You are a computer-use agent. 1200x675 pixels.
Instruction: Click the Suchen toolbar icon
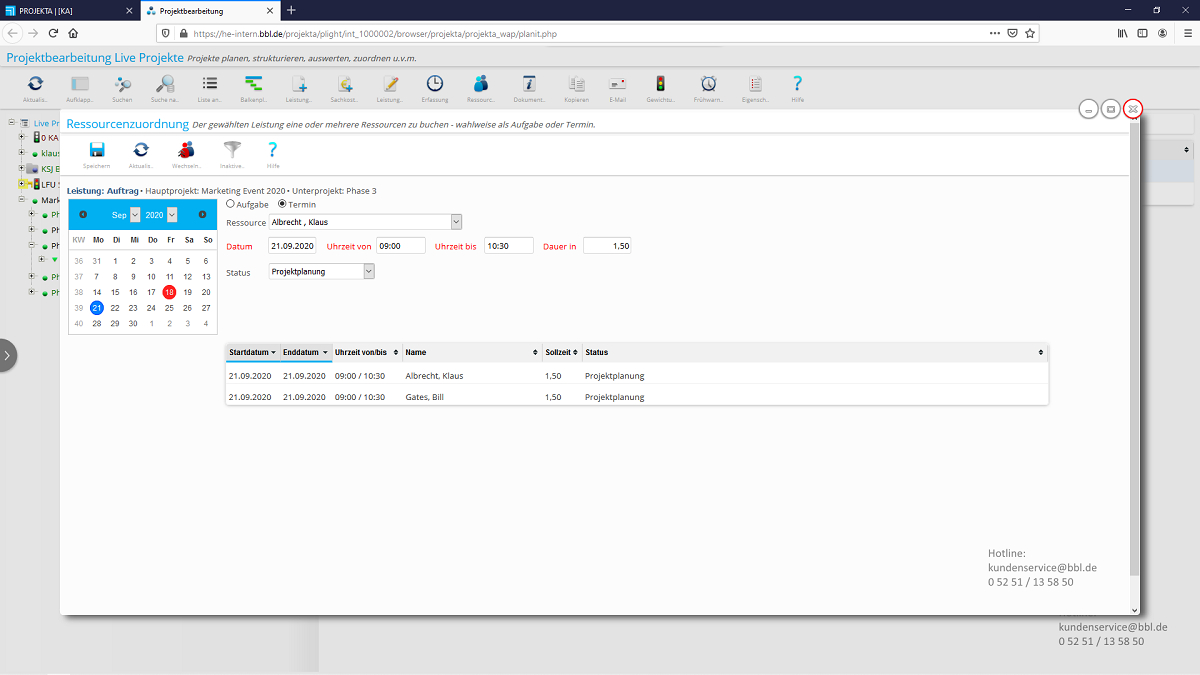123,84
